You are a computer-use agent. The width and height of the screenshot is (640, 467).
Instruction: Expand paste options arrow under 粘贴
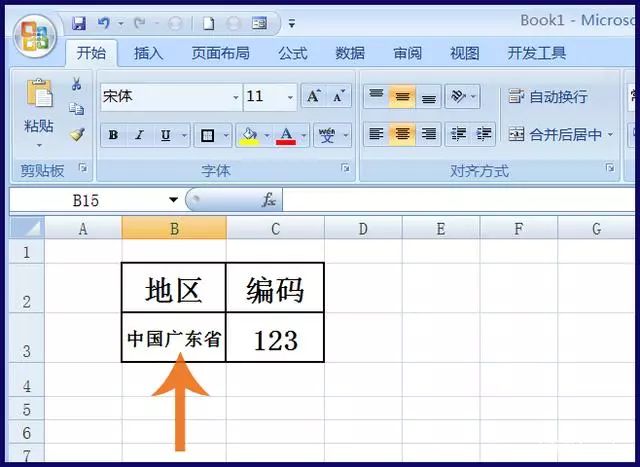click(x=39, y=145)
